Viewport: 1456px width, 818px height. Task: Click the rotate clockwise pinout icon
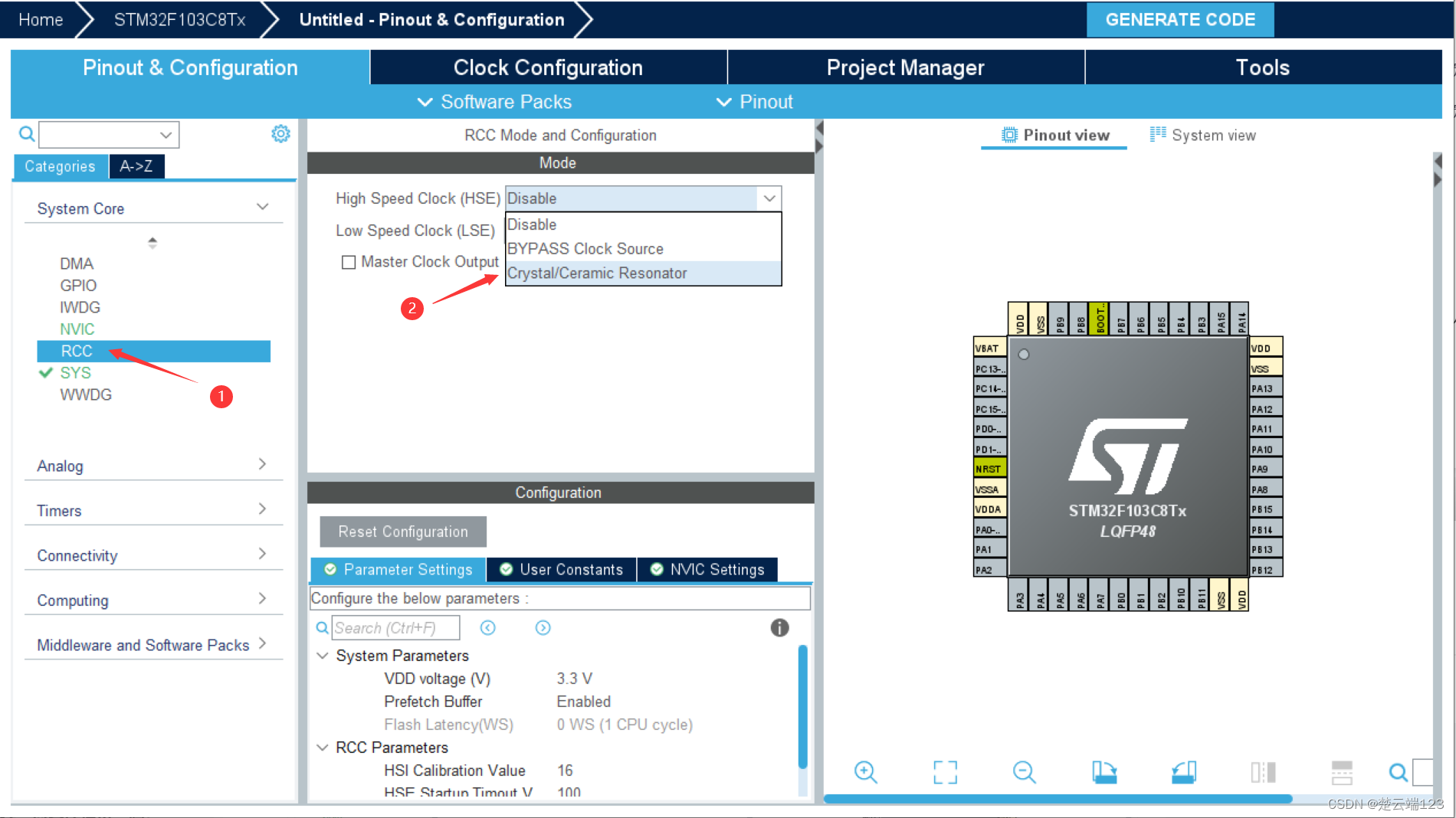pyautogui.click(x=1104, y=772)
